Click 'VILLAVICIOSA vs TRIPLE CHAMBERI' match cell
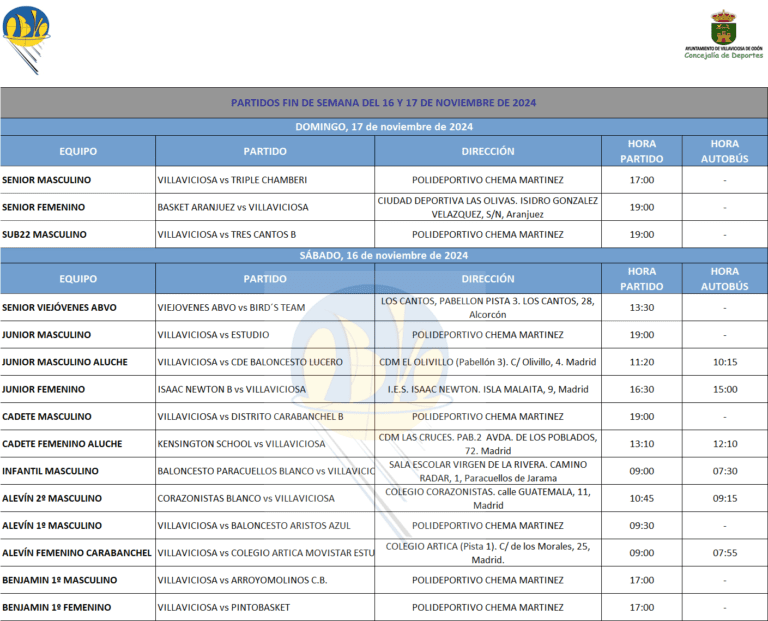Screen dimensions: 768x621 pos(265,180)
